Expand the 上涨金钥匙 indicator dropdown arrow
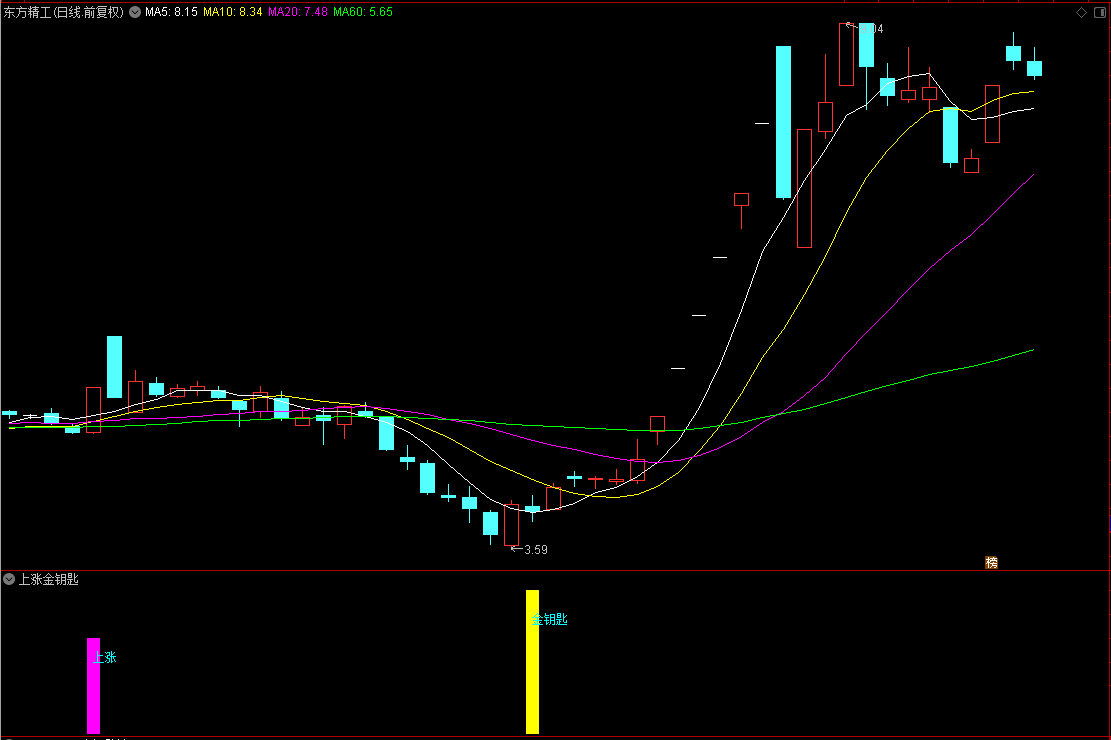The width and height of the screenshot is (1111, 740). pos(9,579)
